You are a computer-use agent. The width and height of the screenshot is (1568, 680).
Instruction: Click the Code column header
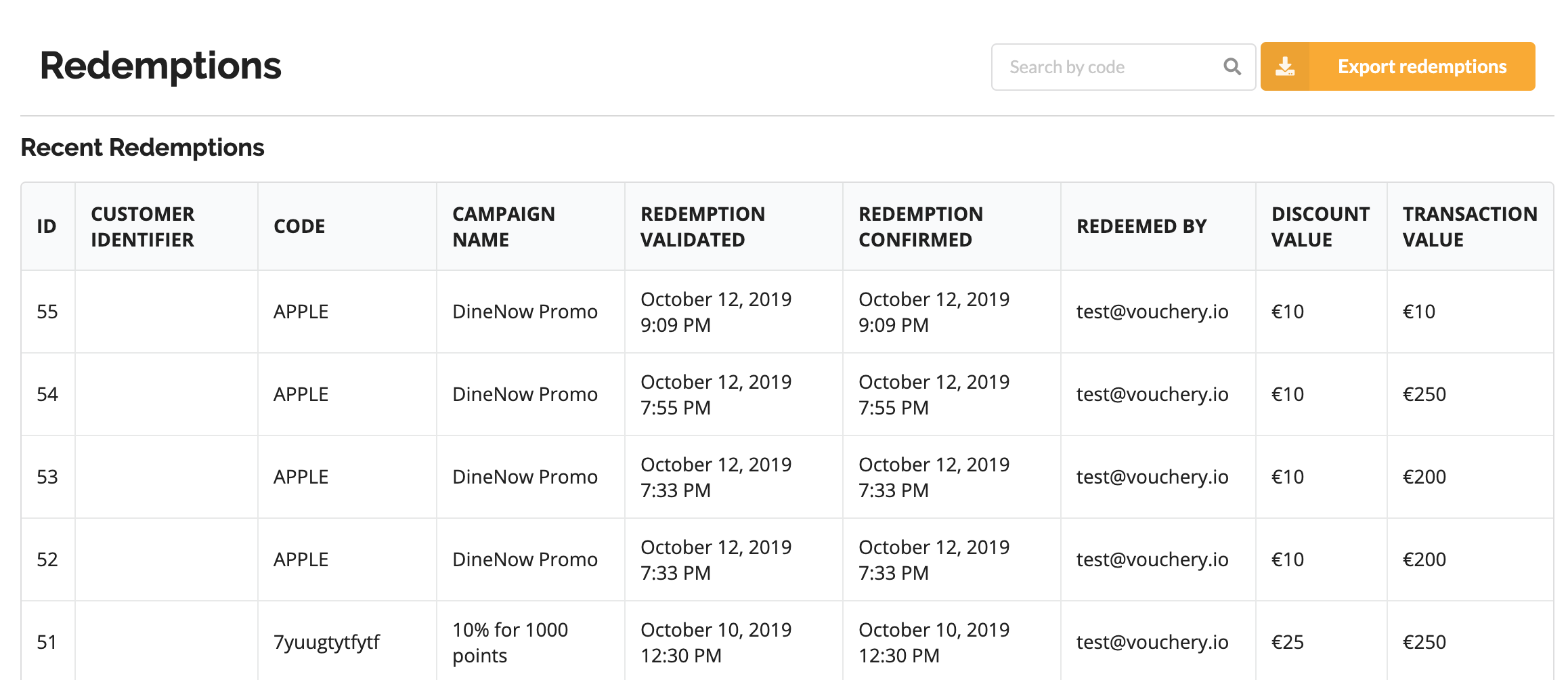299,226
